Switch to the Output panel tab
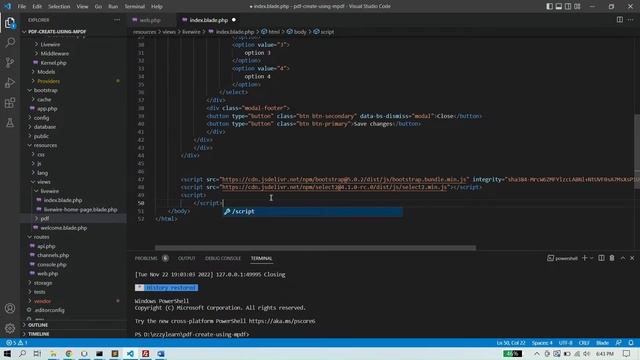640x360 pixels. [187, 258]
